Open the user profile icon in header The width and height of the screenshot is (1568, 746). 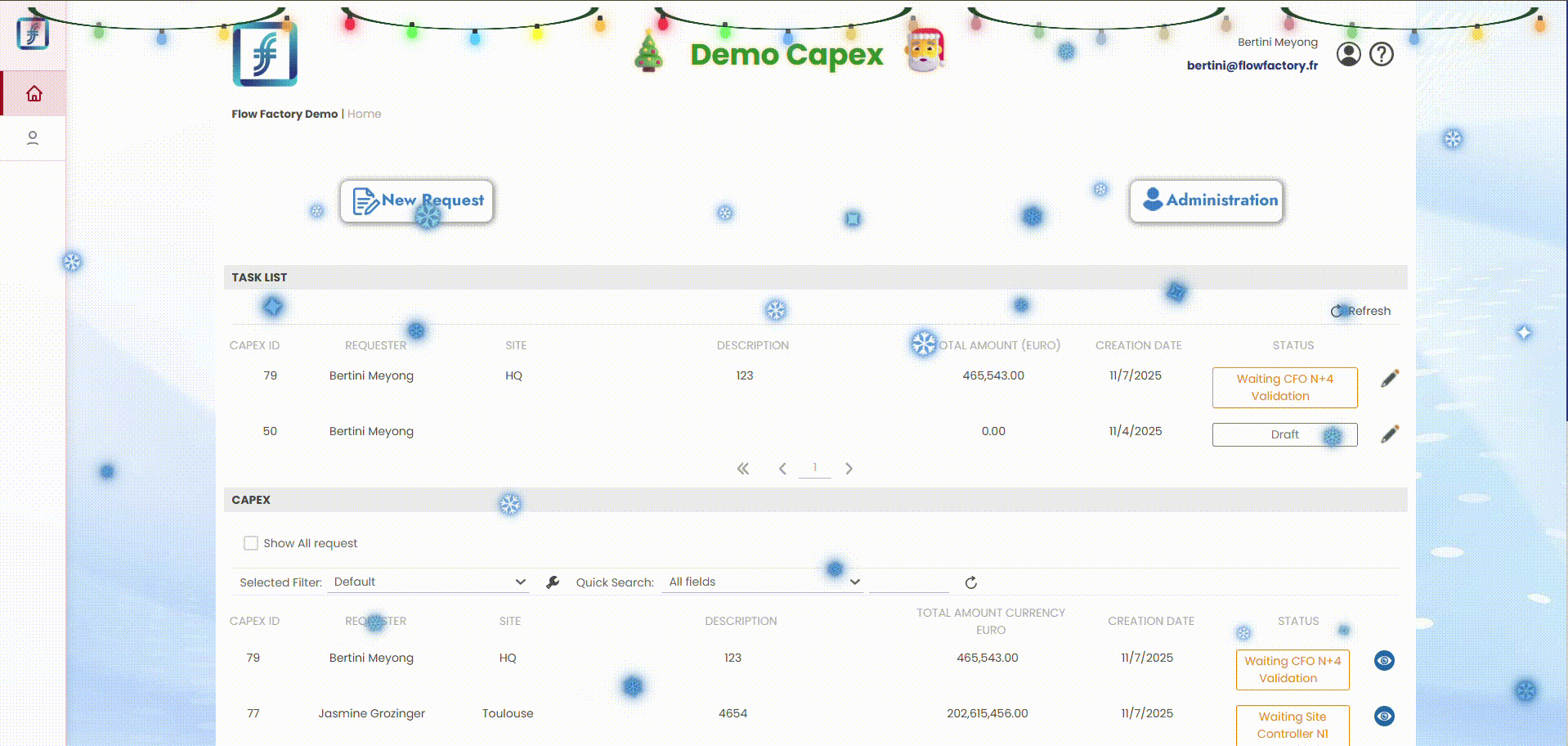[1348, 55]
